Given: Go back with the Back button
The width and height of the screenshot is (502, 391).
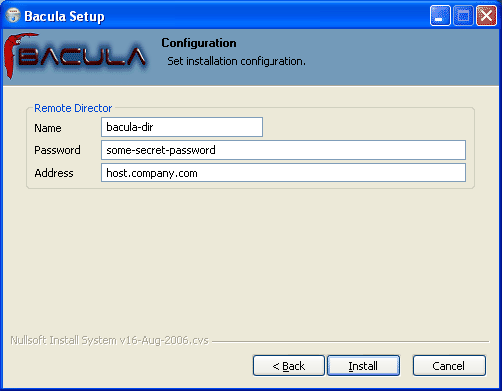Looking at the screenshot, I should point(289,366).
